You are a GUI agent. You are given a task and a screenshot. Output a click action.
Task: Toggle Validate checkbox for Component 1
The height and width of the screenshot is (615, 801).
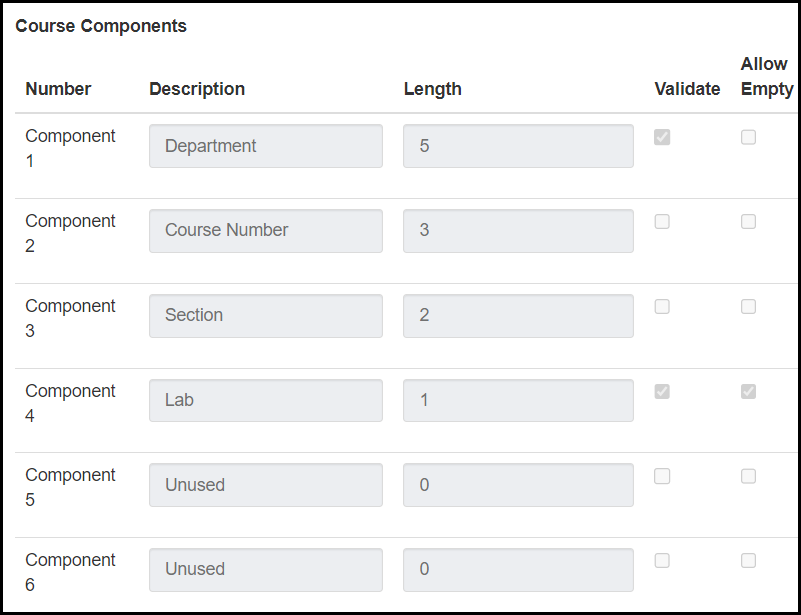662,137
